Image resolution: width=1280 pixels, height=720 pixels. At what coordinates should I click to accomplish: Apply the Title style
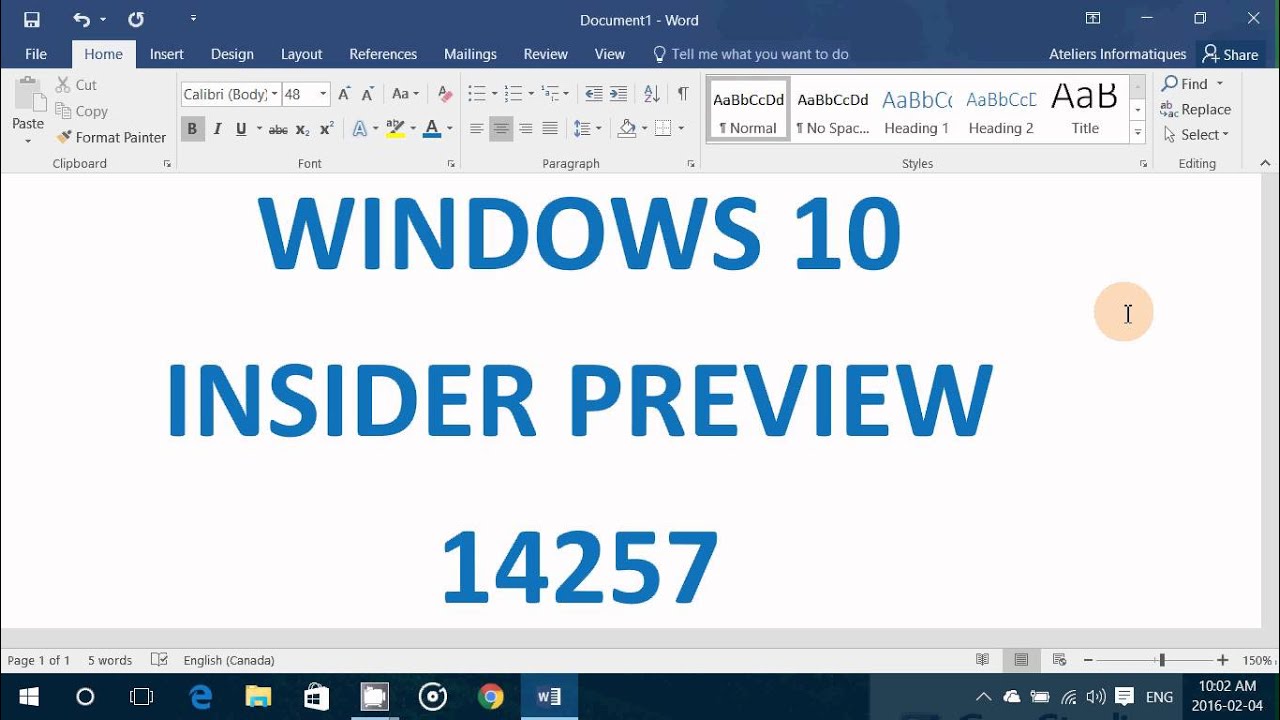(1085, 110)
